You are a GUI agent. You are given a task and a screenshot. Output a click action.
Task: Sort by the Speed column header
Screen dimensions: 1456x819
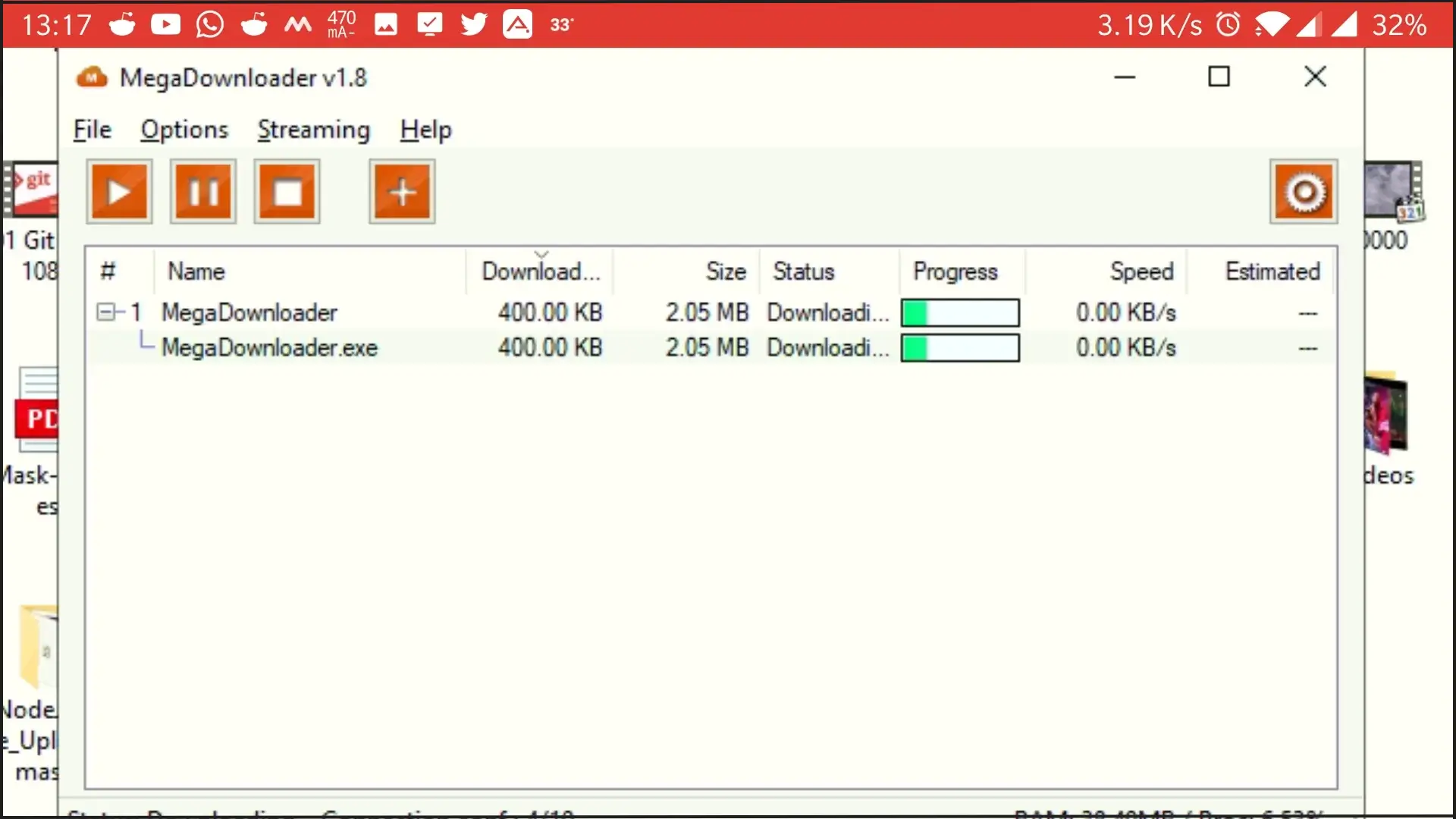[1106, 271]
